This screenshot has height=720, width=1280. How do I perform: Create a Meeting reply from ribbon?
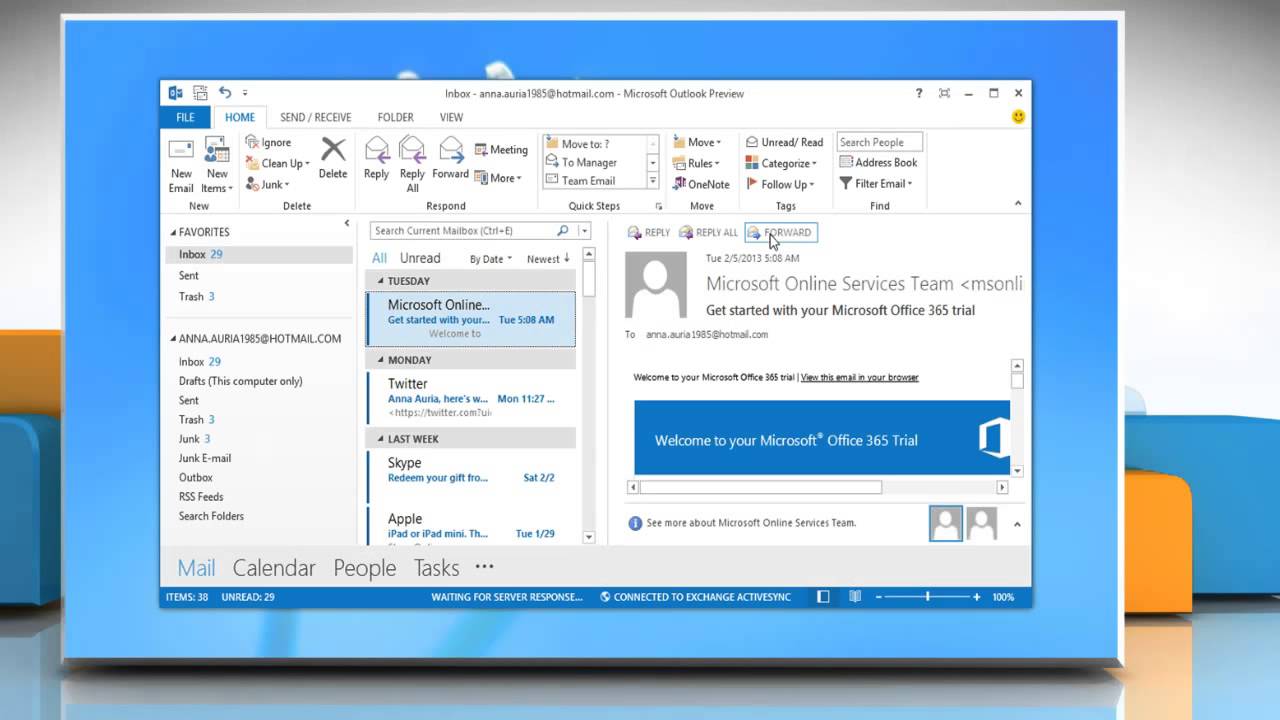(501, 150)
